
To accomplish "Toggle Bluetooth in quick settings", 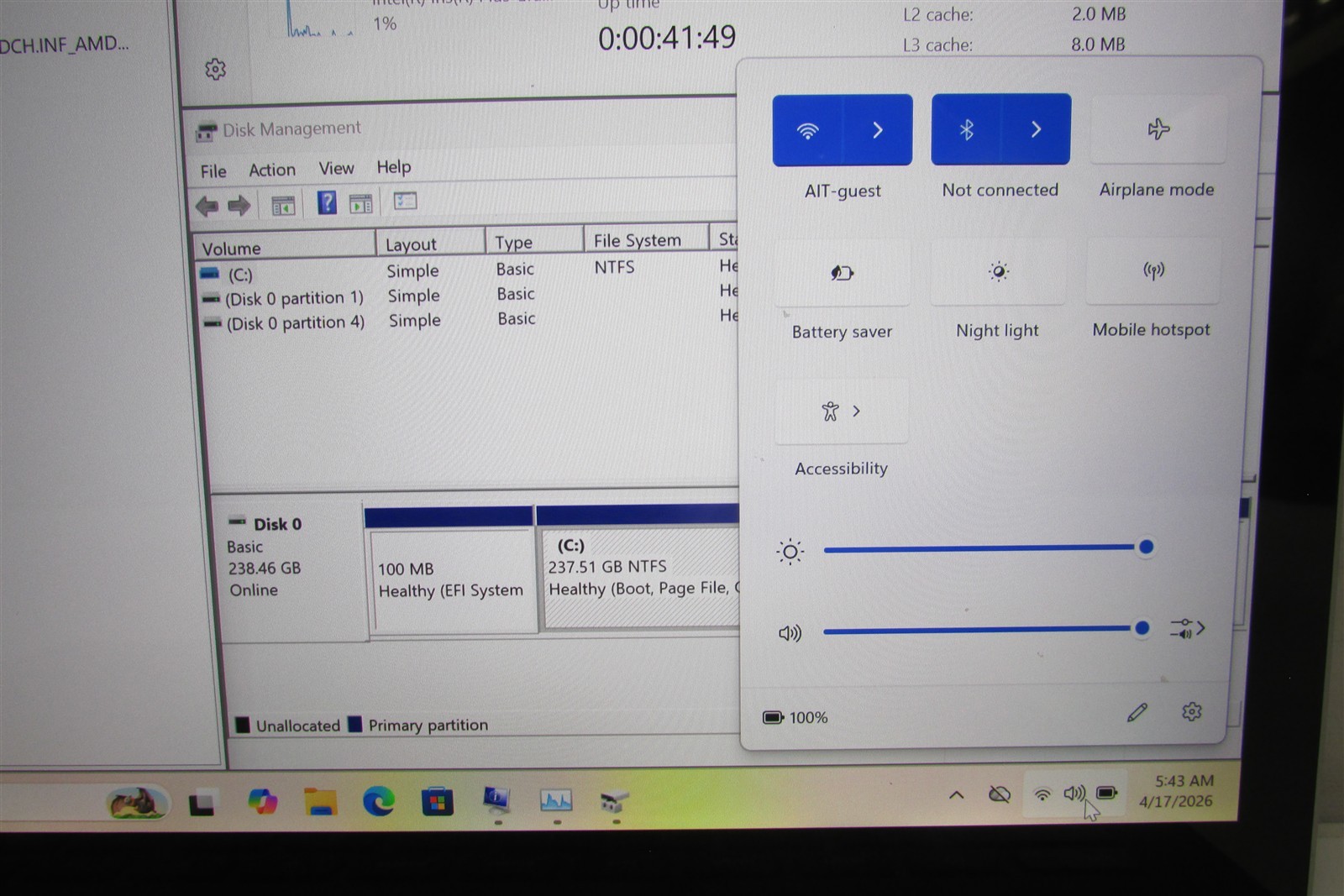I will click(966, 129).
